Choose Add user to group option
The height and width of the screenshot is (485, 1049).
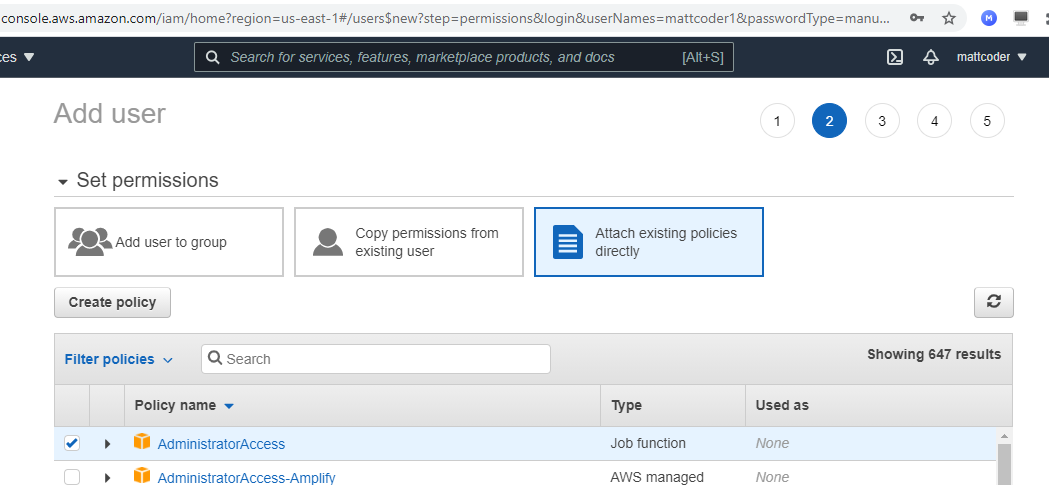169,241
